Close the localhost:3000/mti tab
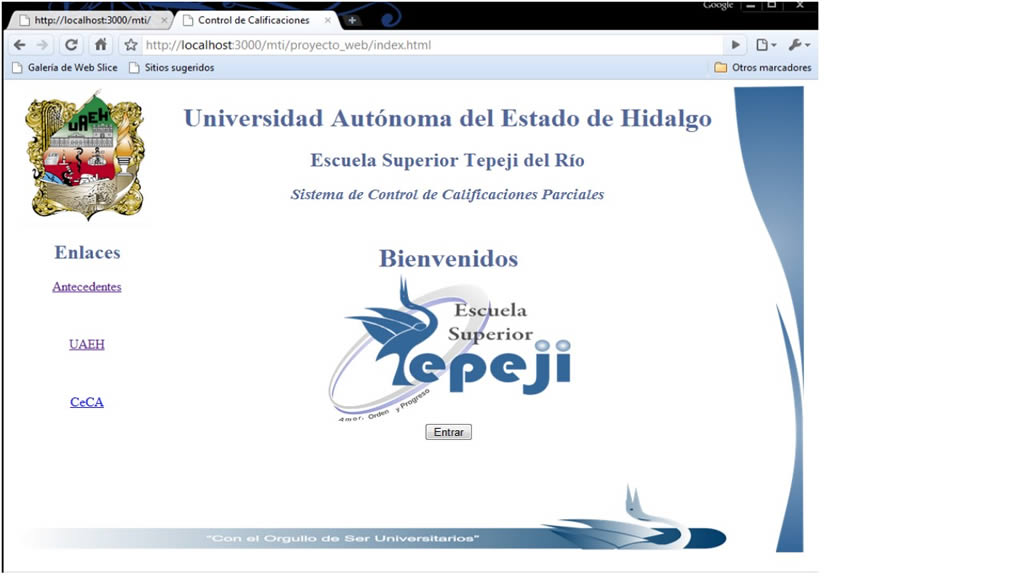Screen dimensions: 1024x576 click(x=164, y=20)
